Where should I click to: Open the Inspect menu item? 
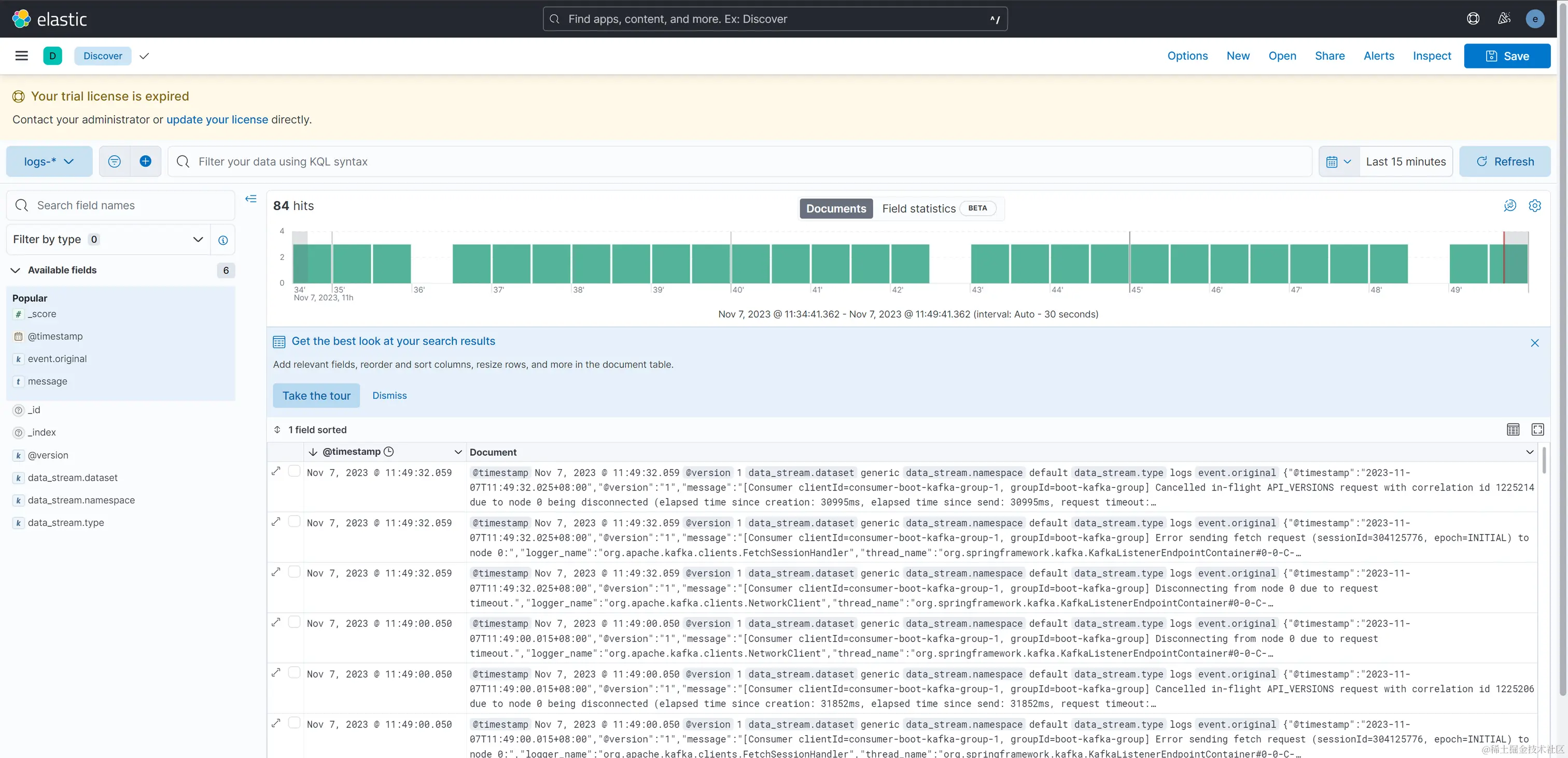(x=1431, y=55)
